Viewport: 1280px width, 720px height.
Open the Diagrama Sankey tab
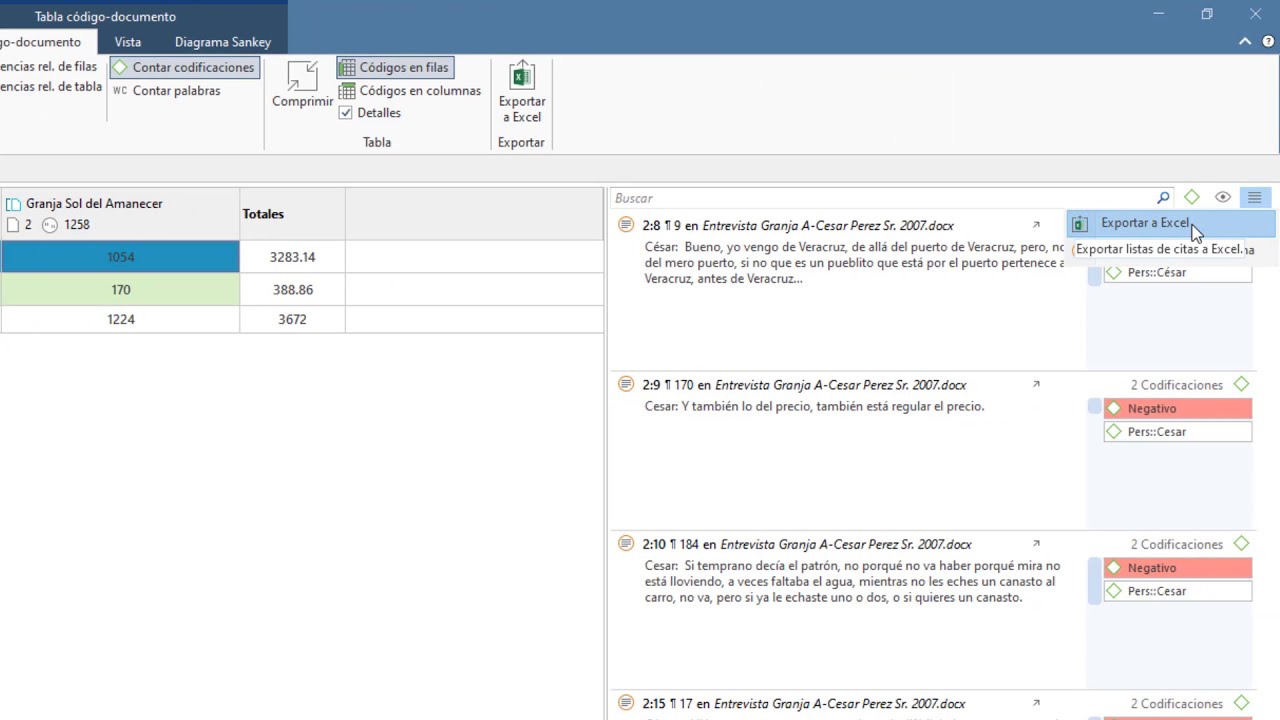click(223, 42)
